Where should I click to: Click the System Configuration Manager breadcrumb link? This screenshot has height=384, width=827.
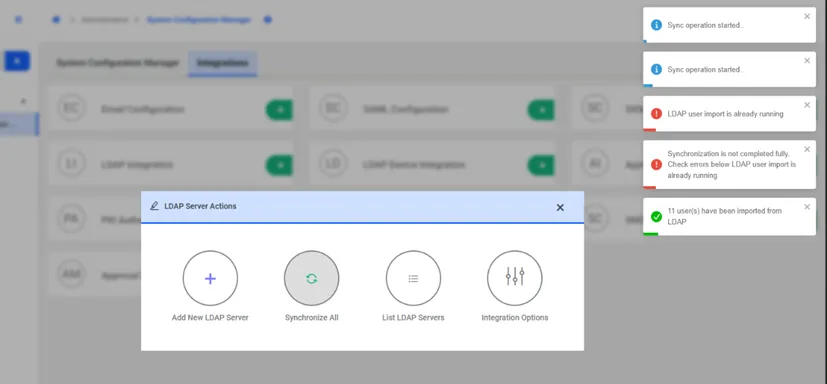coord(199,20)
